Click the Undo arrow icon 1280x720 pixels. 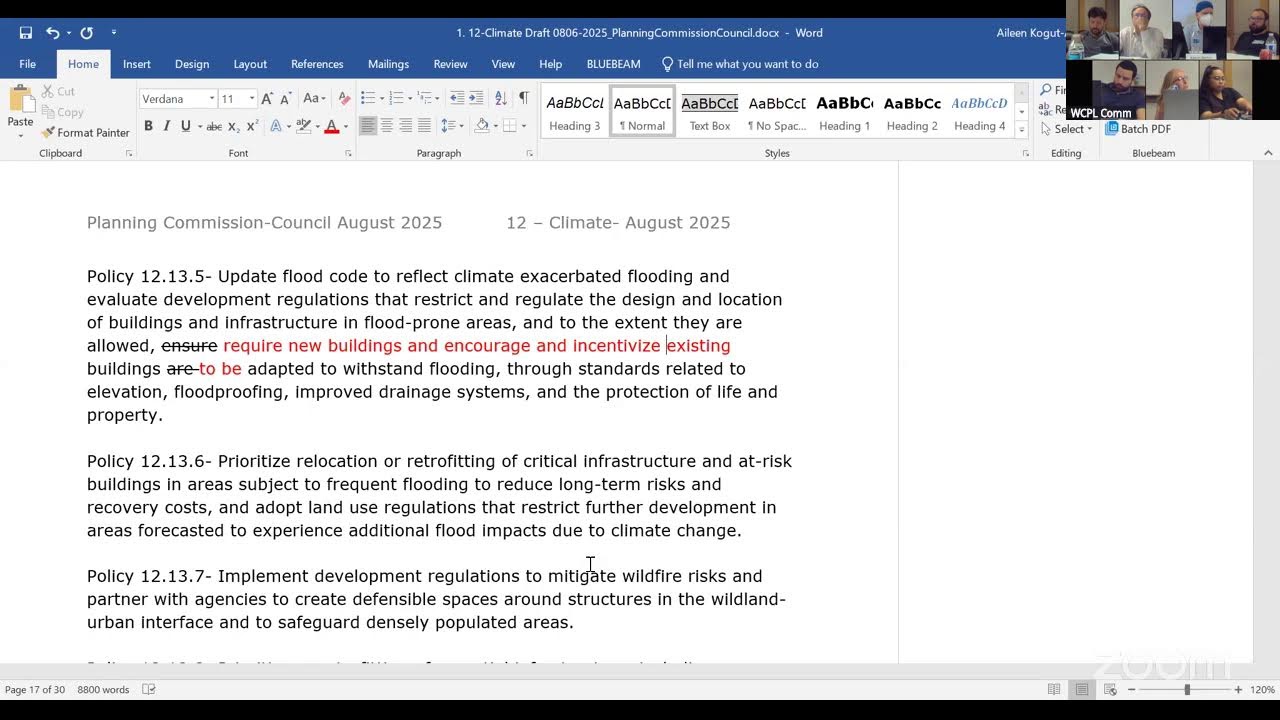click(x=52, y=33)
